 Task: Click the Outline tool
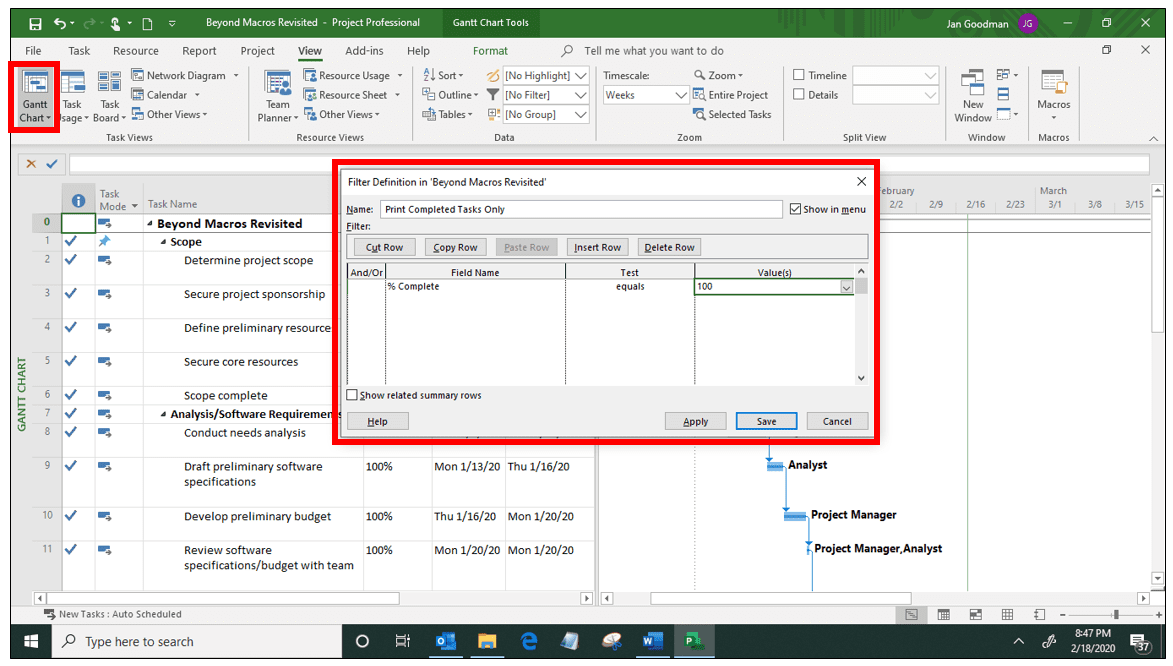pos(450,95)
